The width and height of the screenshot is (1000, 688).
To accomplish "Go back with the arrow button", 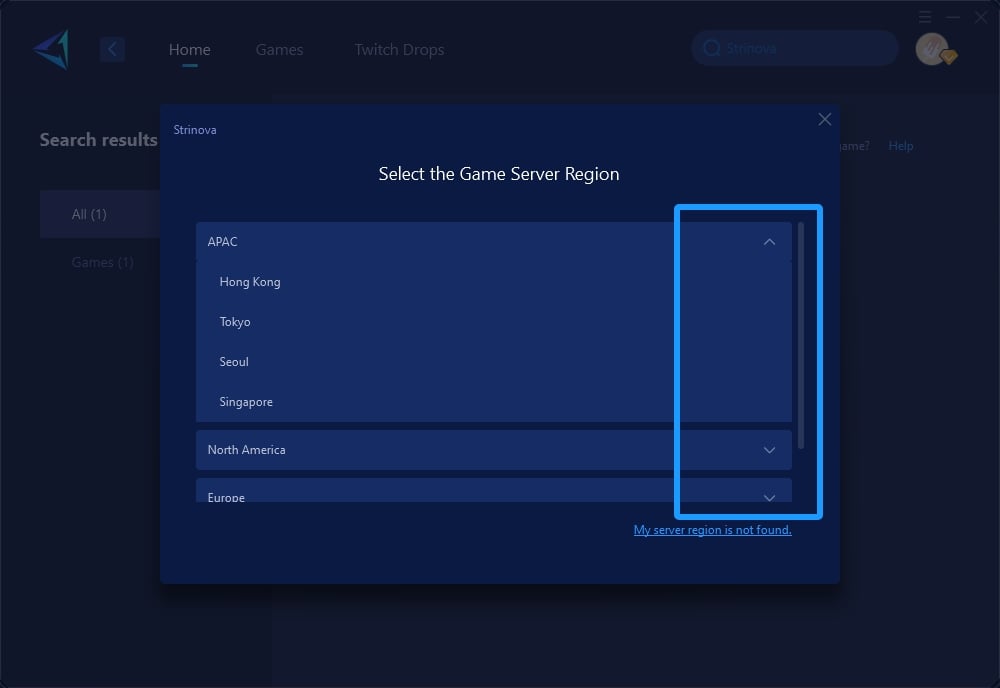I will tap(112, 49).
